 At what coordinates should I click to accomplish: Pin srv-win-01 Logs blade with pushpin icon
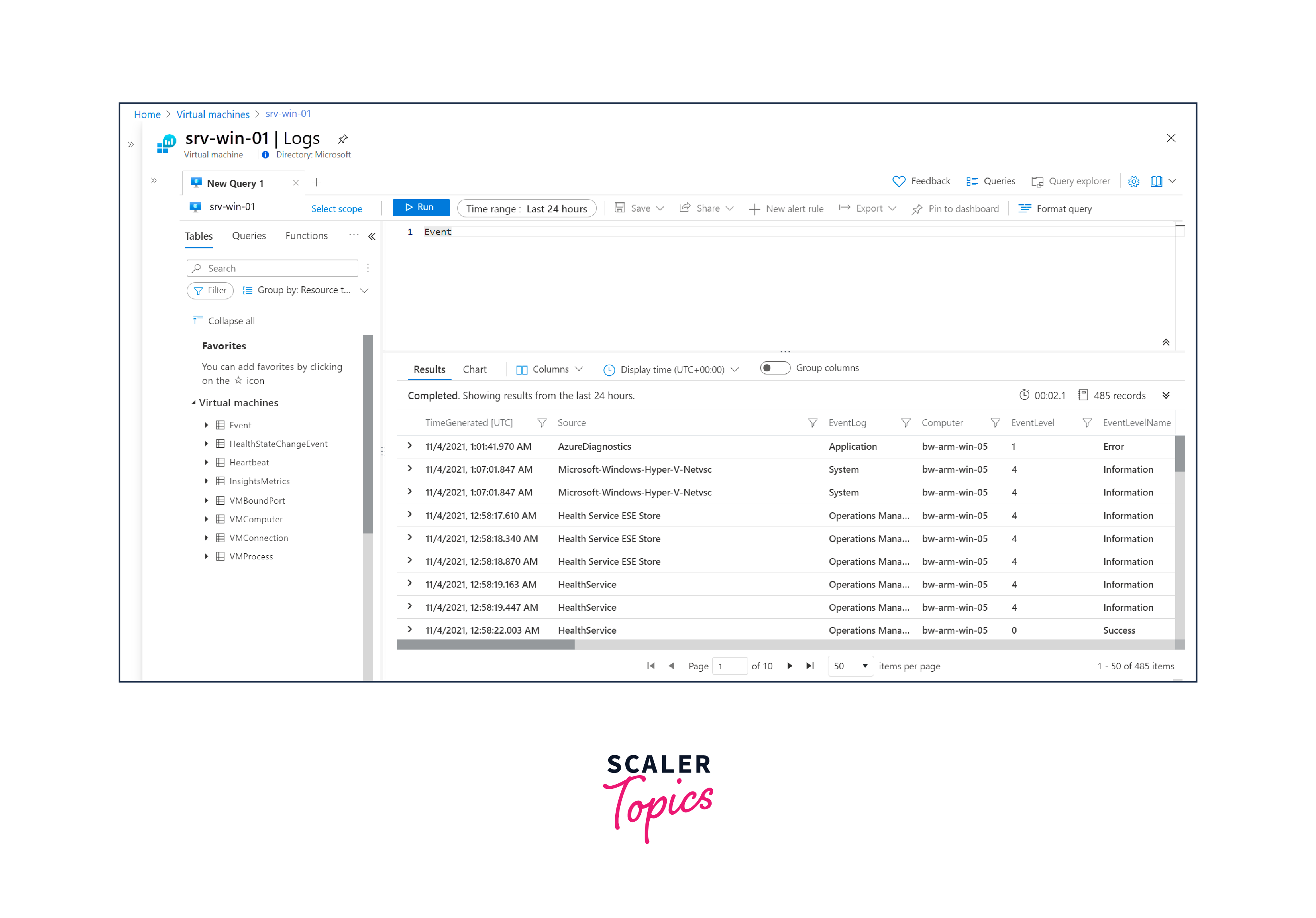point(343,139)
